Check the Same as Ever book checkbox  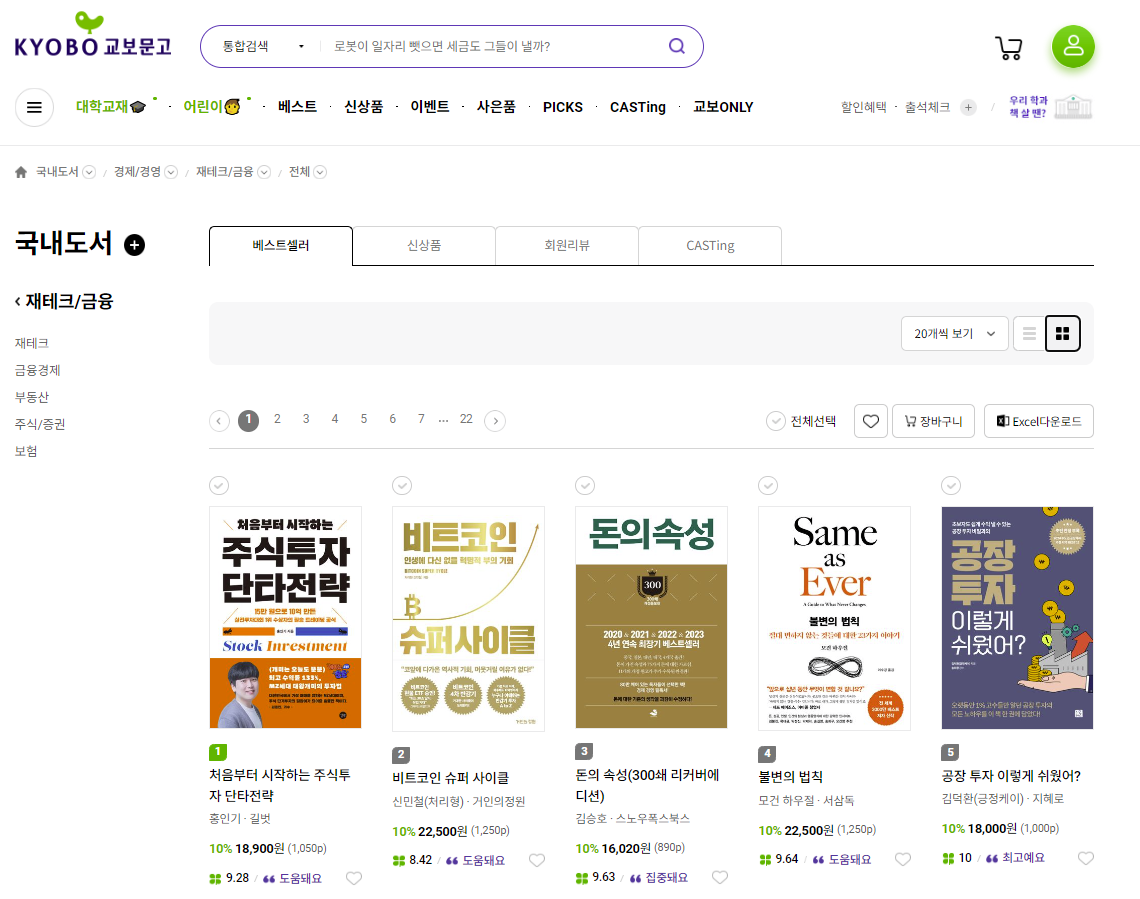point(768,485)
